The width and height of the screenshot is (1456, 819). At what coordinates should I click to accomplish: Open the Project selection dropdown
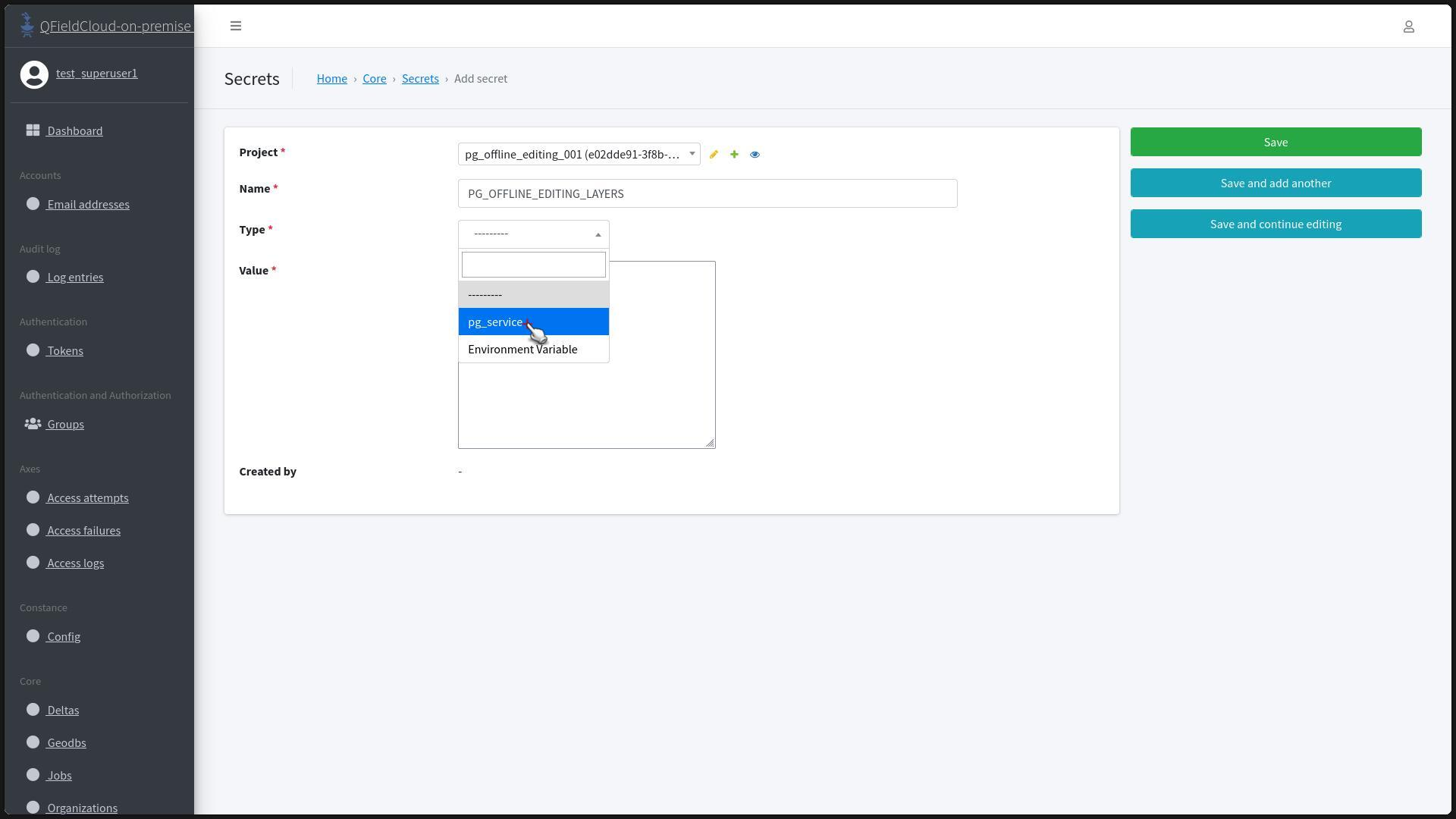[x=579, y=155]
